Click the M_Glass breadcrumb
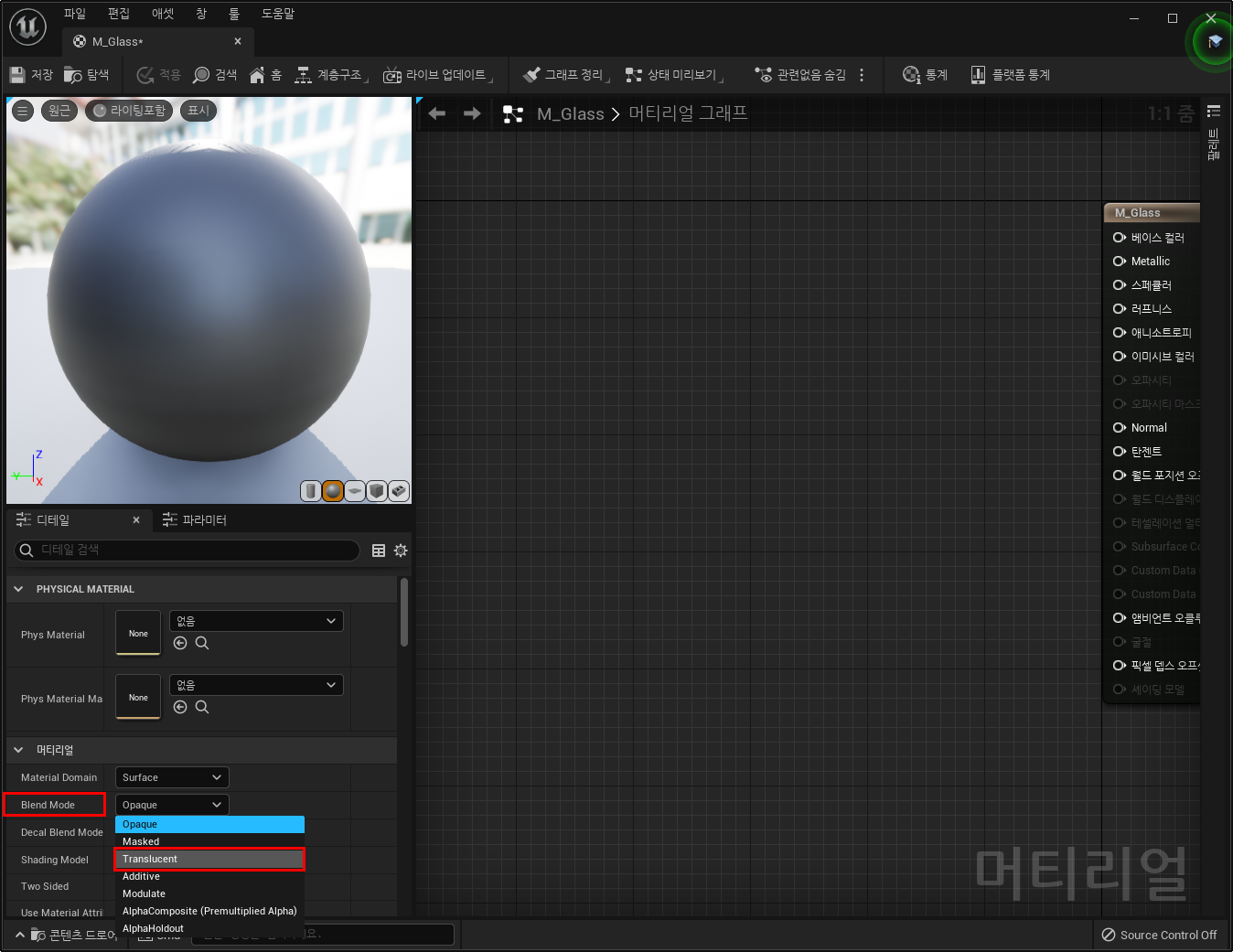This screenshot has width=1233, height=952. (571, 114)
